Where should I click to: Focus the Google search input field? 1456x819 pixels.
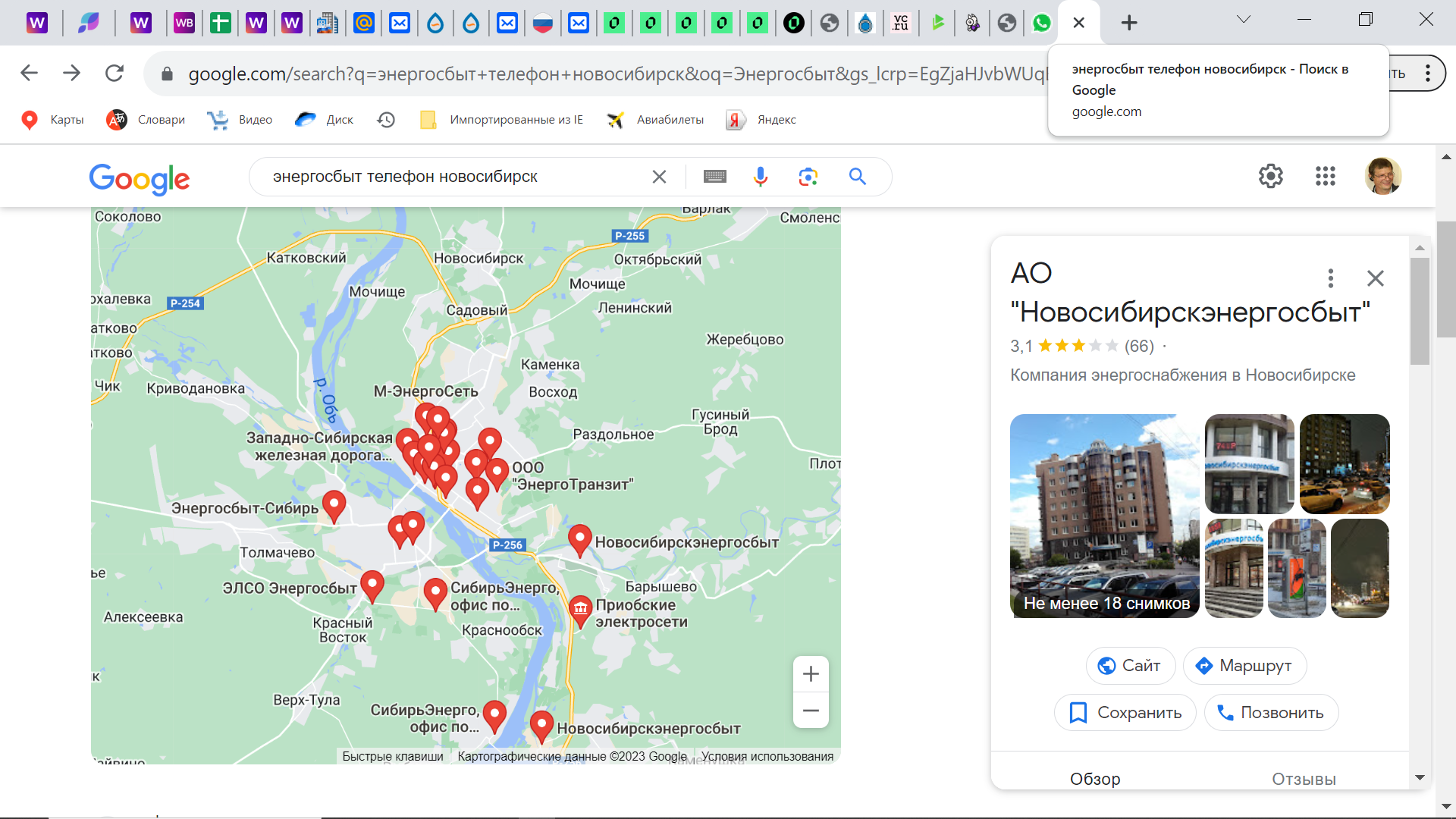click(455, 177)
